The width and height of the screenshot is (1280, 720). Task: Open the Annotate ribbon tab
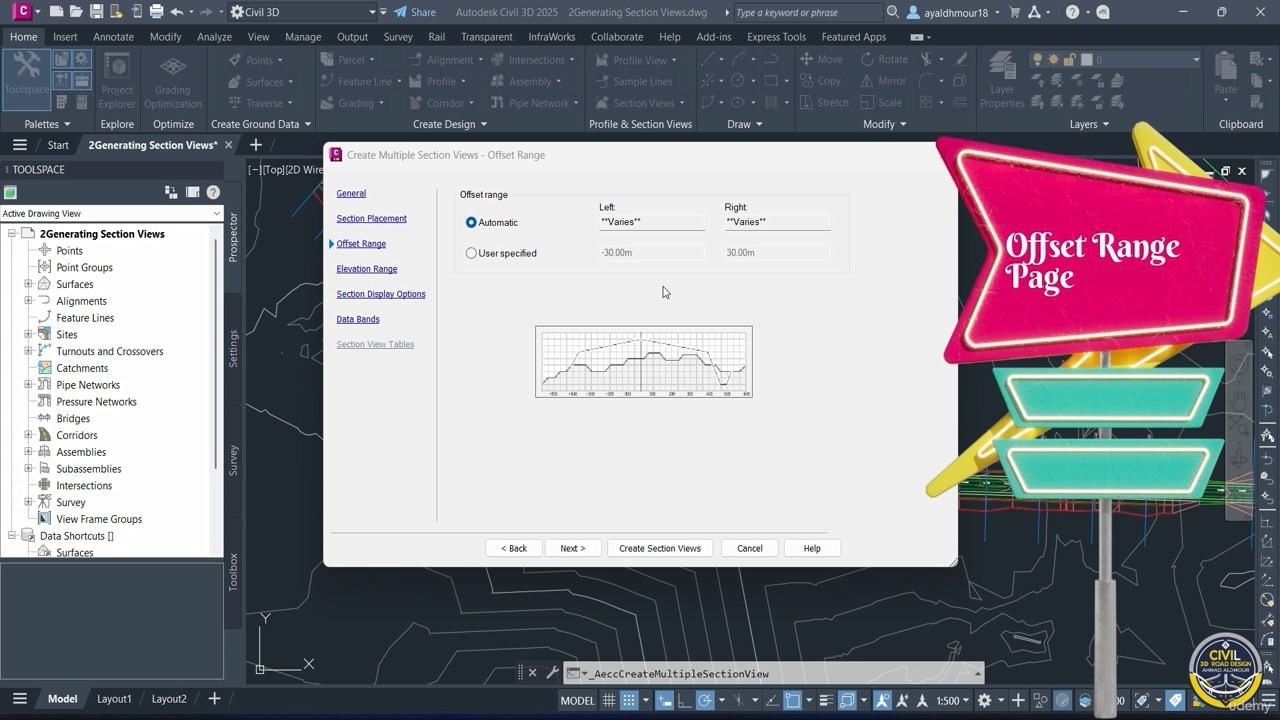point(113,37)
